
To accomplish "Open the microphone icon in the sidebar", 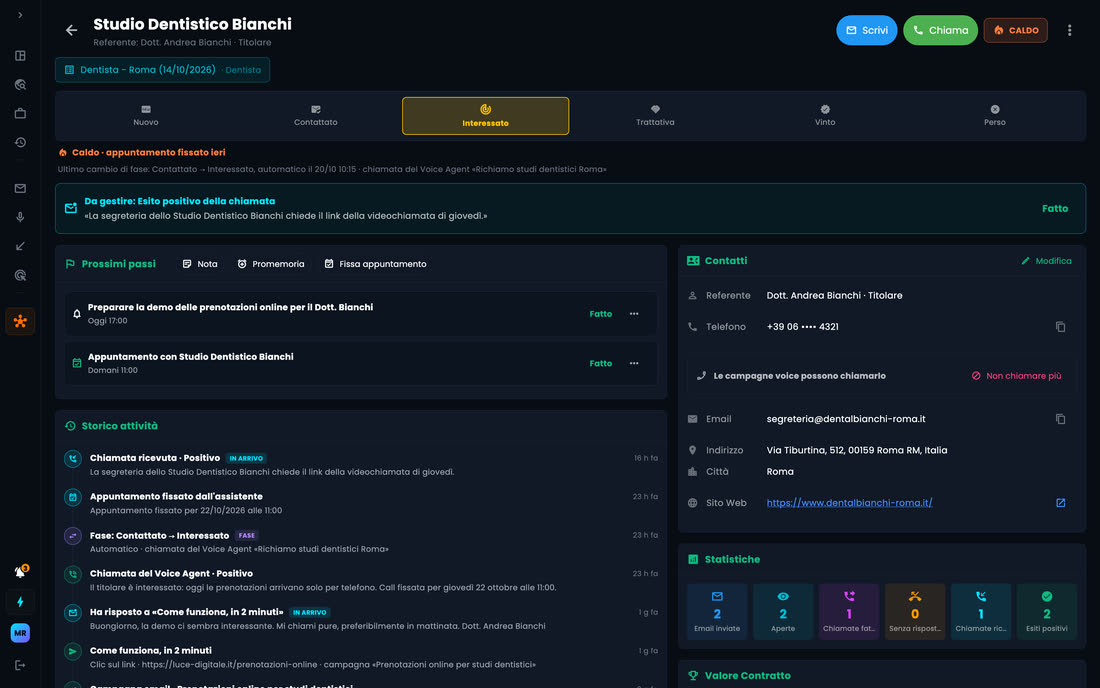I will 20,217.
